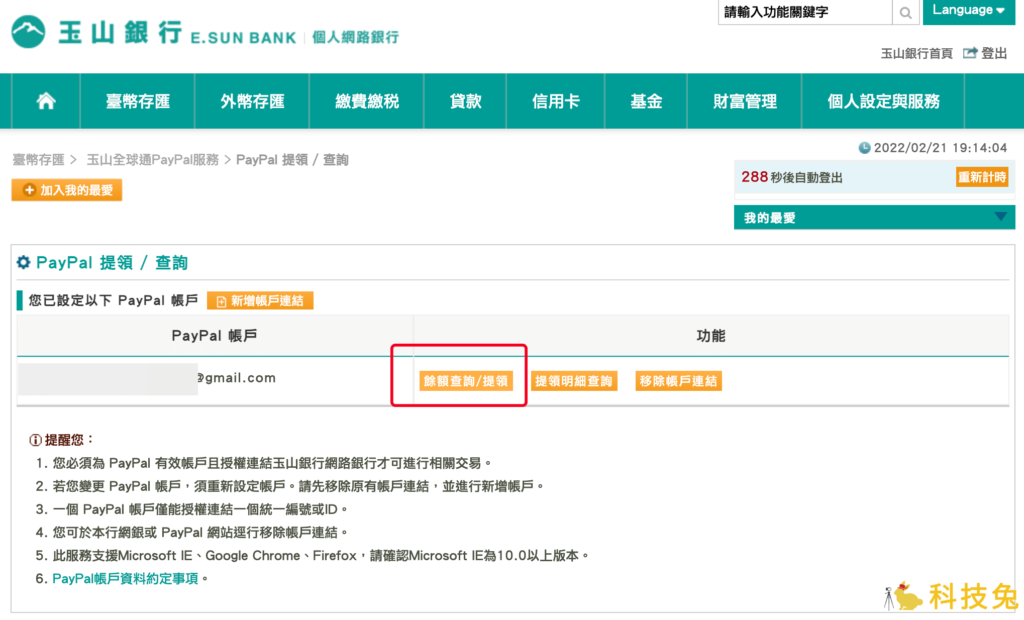
Task: Click the 2022/02/21 19:14:04 timestamp
Action: [x=940, y=148]
